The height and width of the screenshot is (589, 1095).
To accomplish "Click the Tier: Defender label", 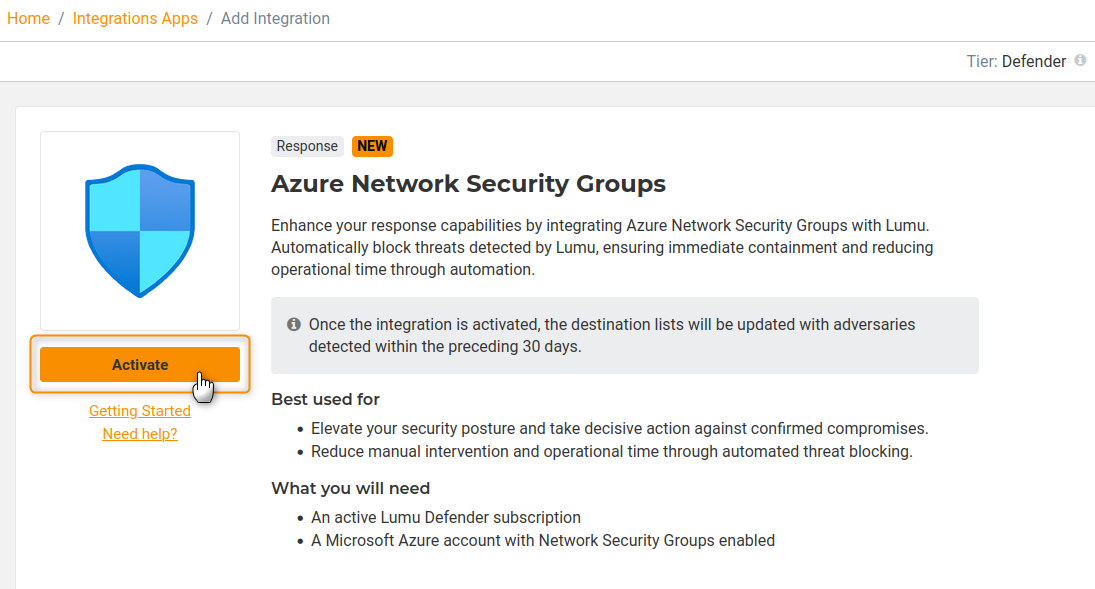I will (1016, 62).
